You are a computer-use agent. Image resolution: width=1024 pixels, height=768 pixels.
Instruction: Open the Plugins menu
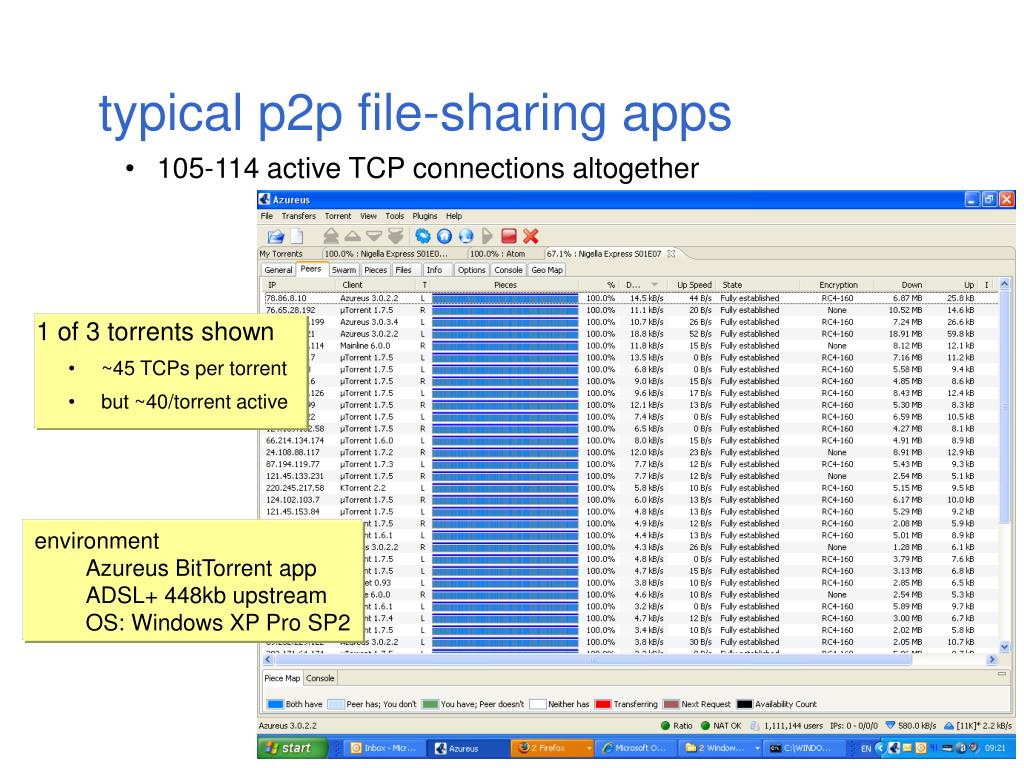424,216
